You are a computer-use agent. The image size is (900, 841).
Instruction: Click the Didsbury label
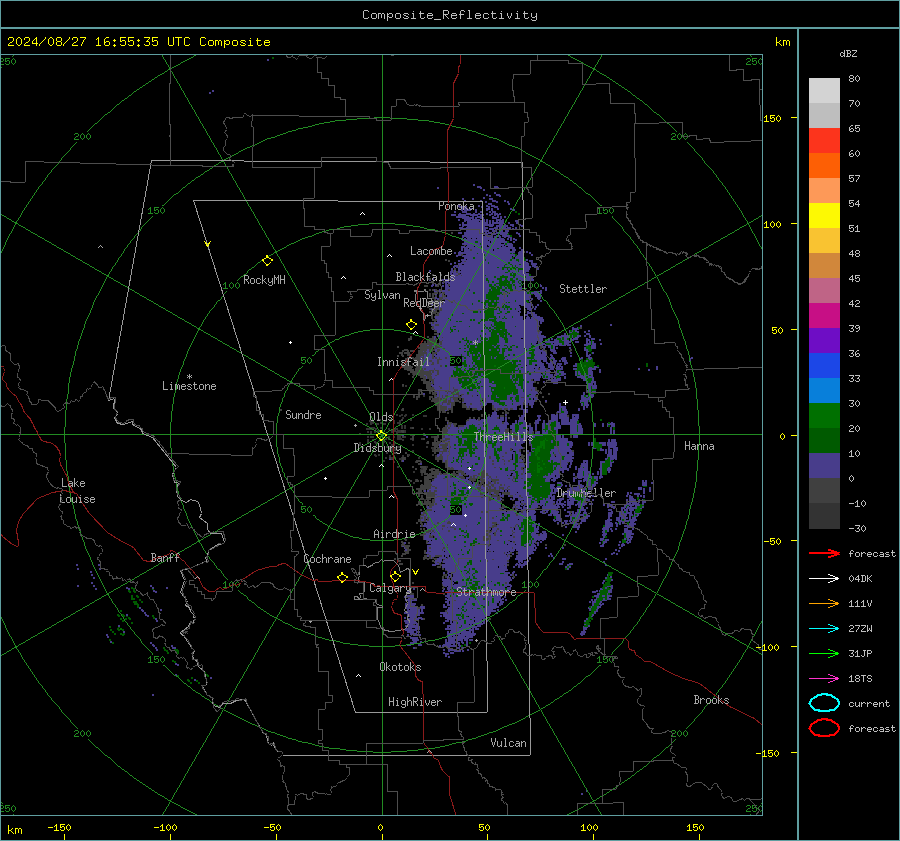click(377, 448)
